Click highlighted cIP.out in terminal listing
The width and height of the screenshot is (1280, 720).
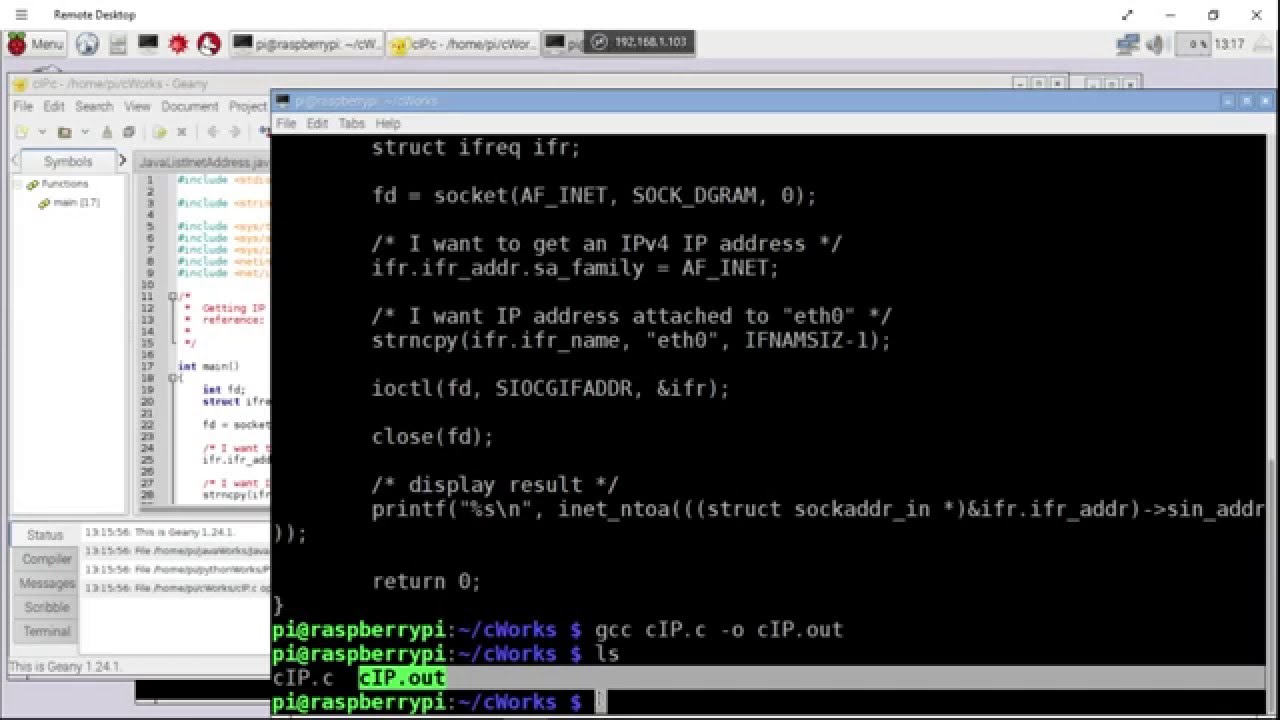[x=401, y=678]
